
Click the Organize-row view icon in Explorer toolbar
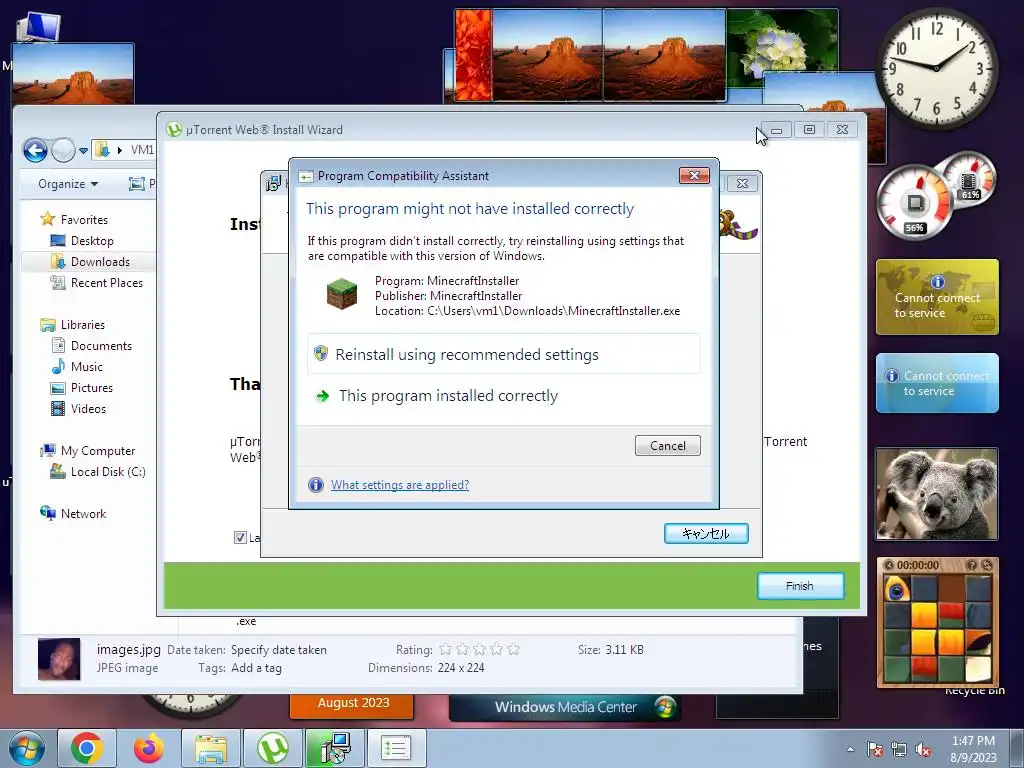point(136,184)
